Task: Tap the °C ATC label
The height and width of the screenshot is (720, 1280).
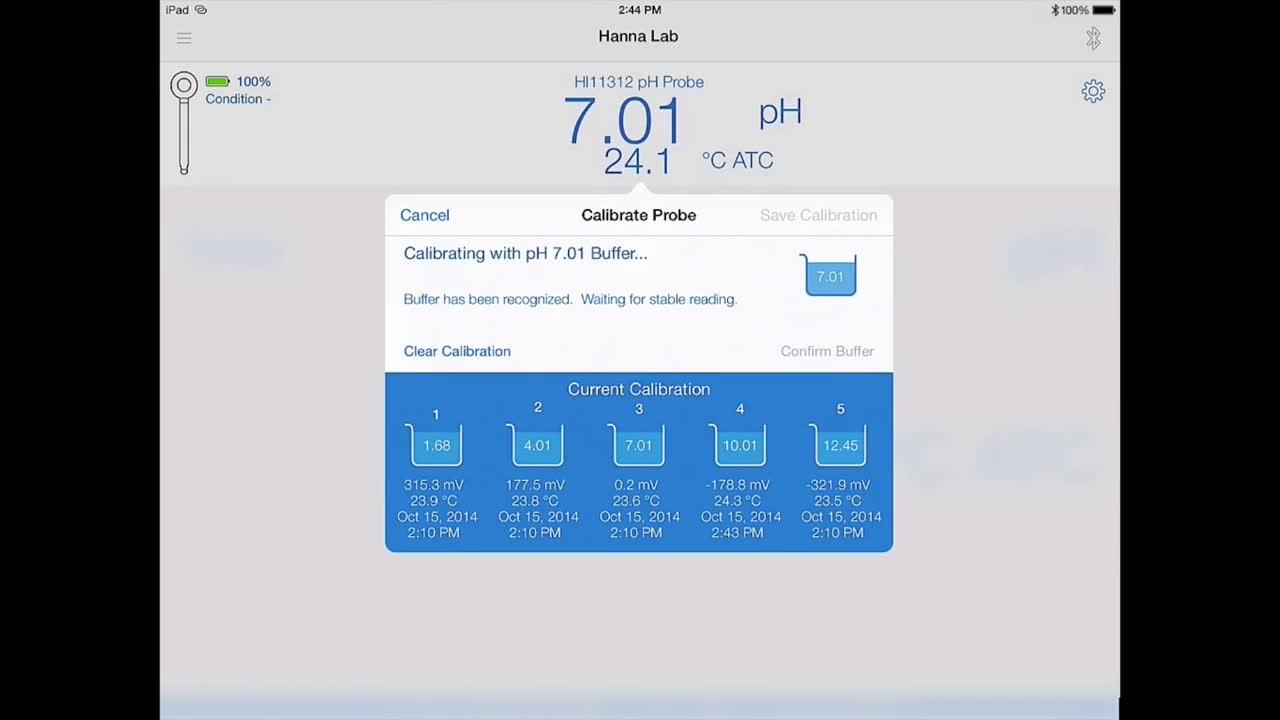Action: point(737,160)
